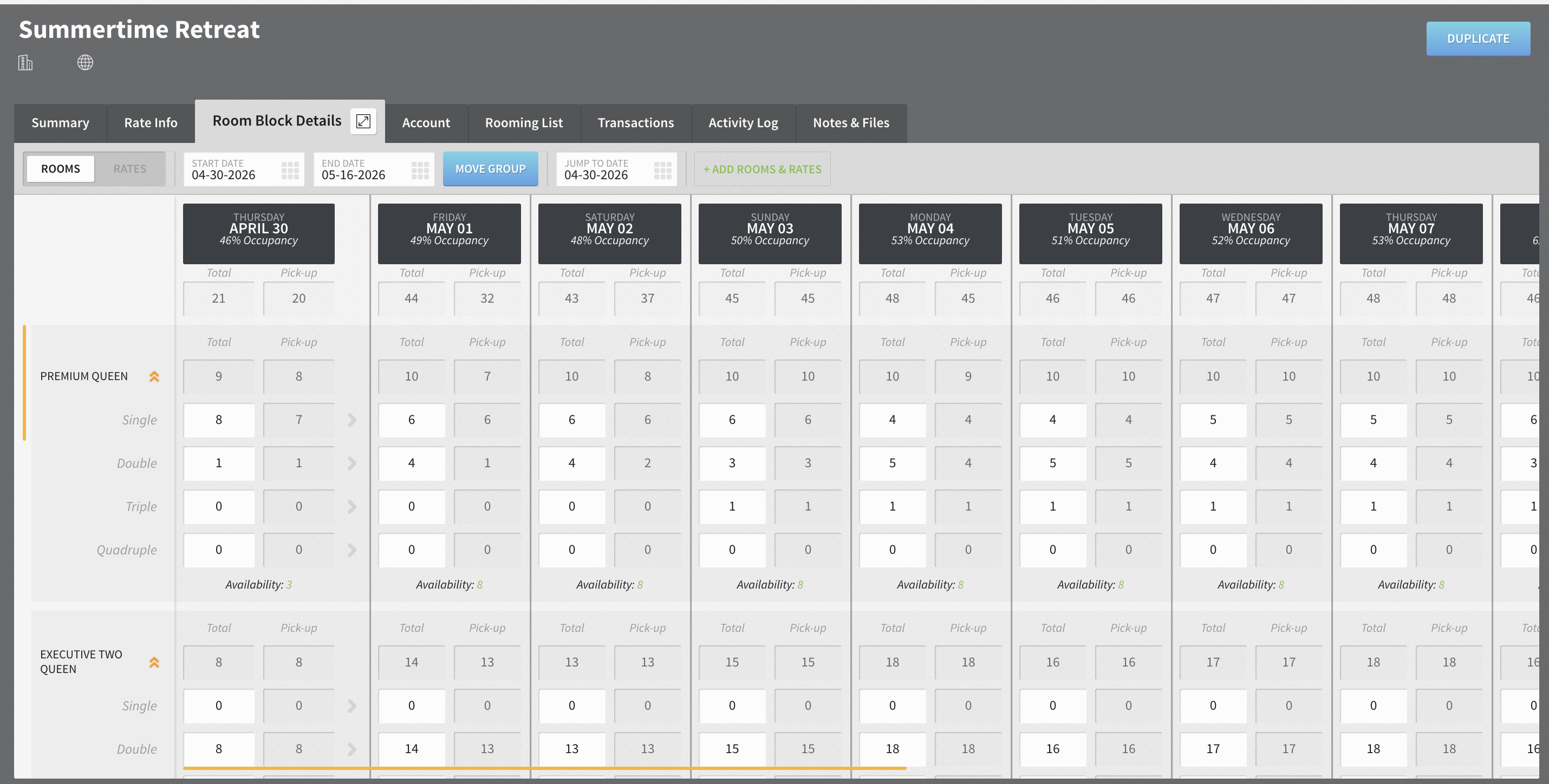Select the Tuesday May 05 date header
This screenshot has width=1549, height=784.
click(1091, 233)
